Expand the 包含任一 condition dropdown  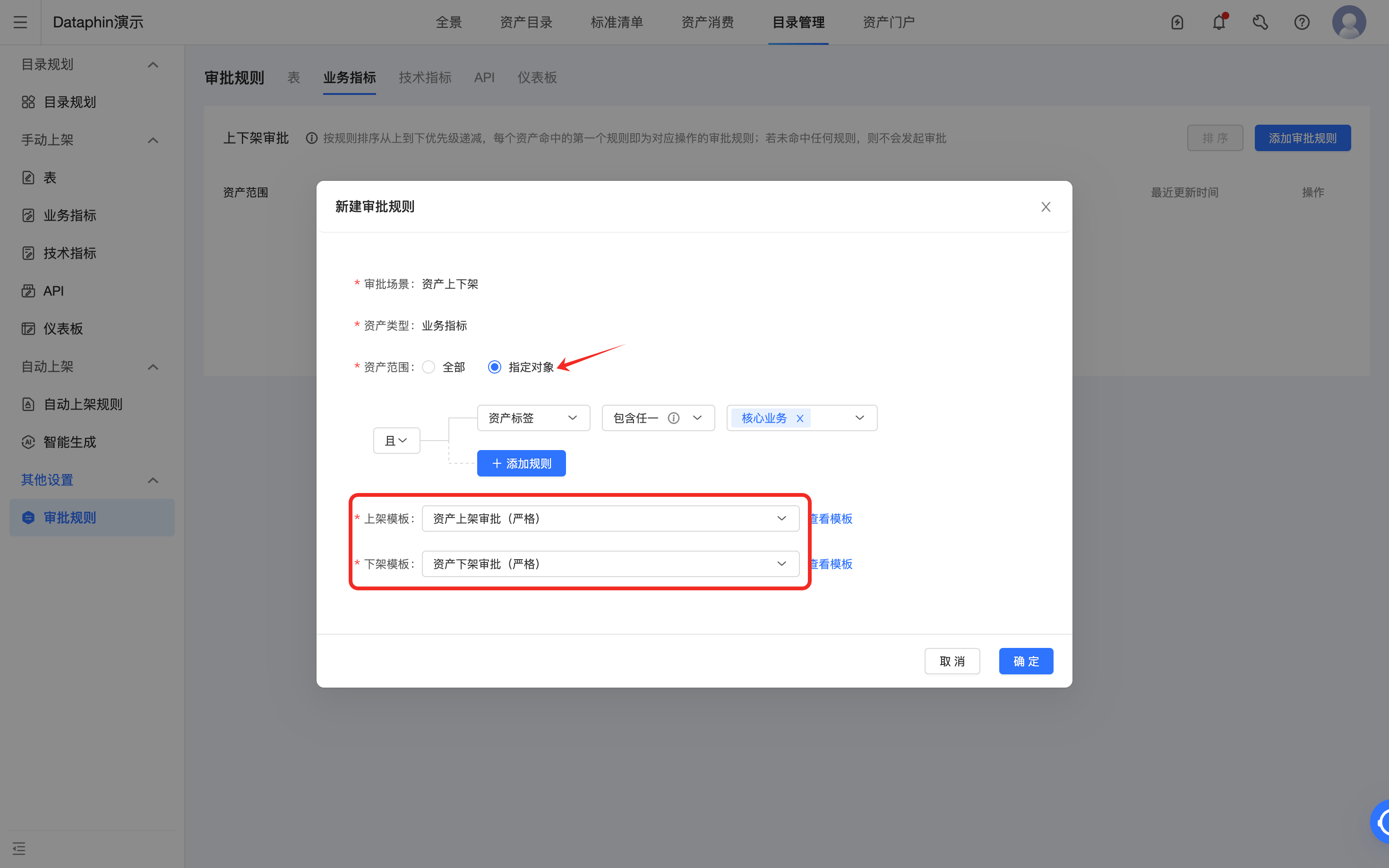click(x=658, y=417)
